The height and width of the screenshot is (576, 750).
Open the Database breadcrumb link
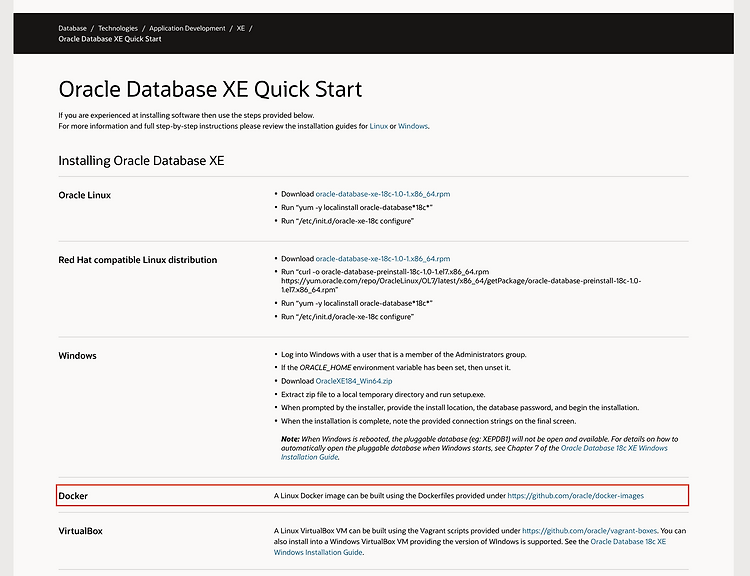click(x=72, y=28)
